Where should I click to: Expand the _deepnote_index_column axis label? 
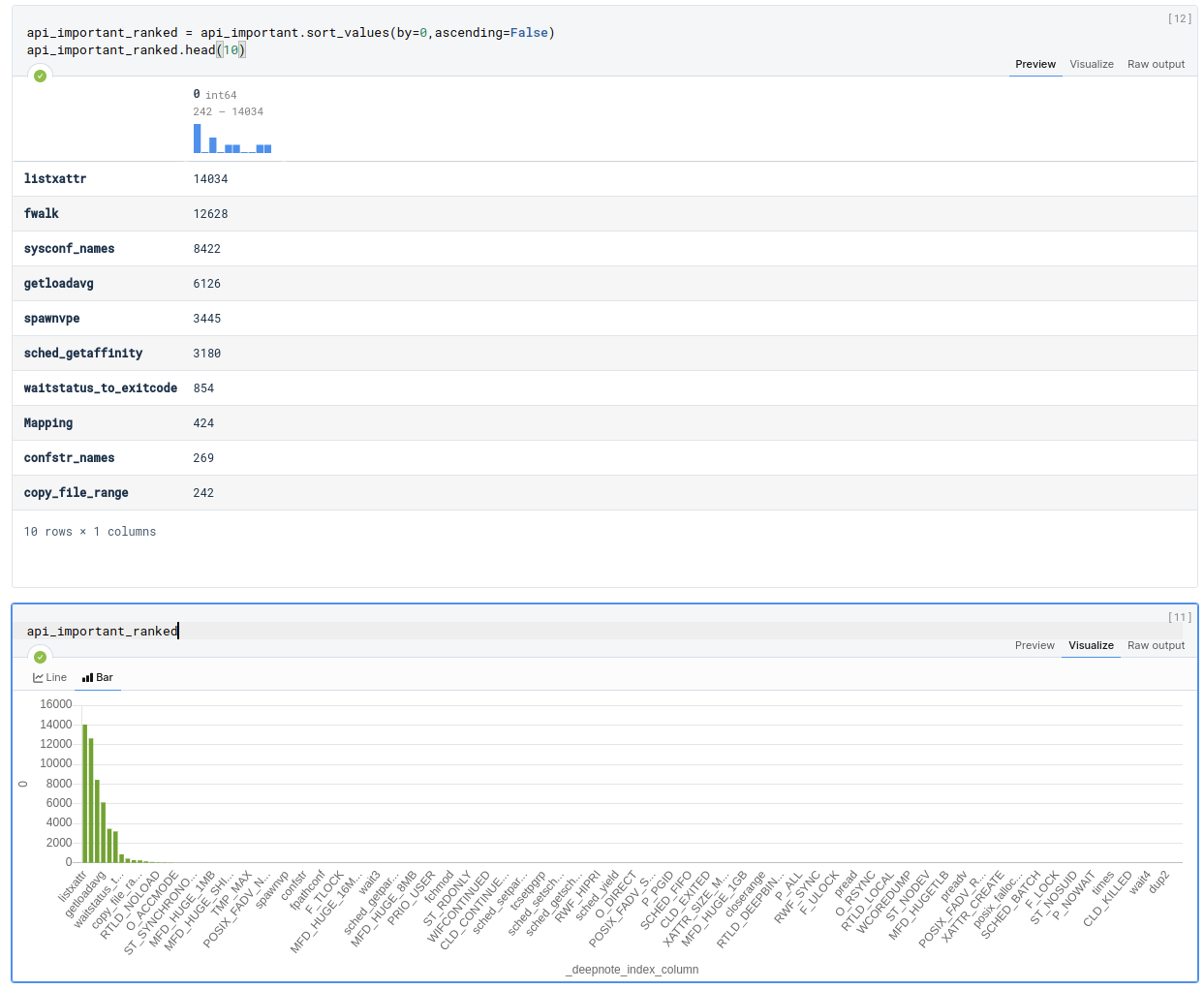(x=633, y=969)
